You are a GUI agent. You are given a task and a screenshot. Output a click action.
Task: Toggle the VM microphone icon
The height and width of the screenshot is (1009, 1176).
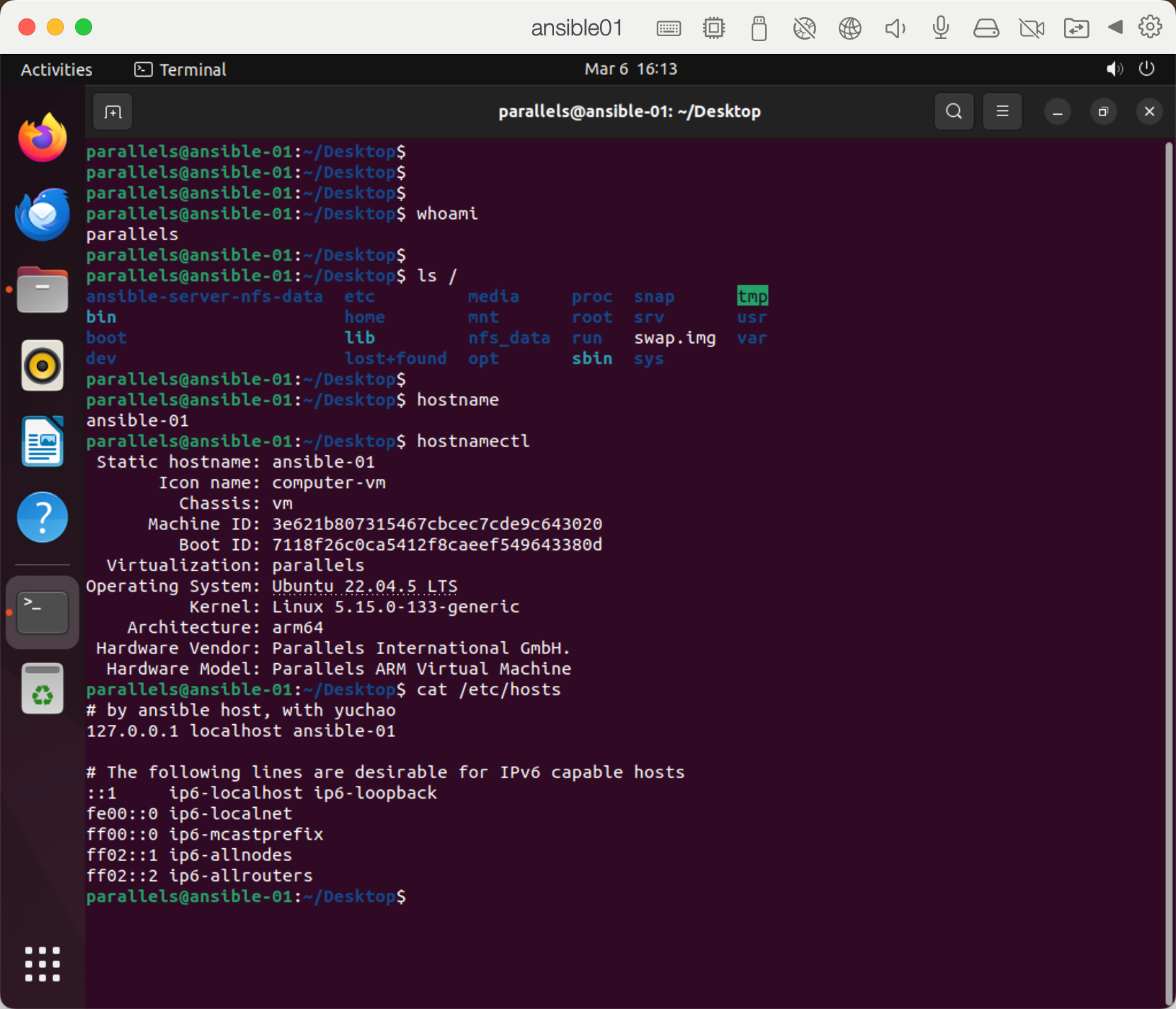click(941, 28)
